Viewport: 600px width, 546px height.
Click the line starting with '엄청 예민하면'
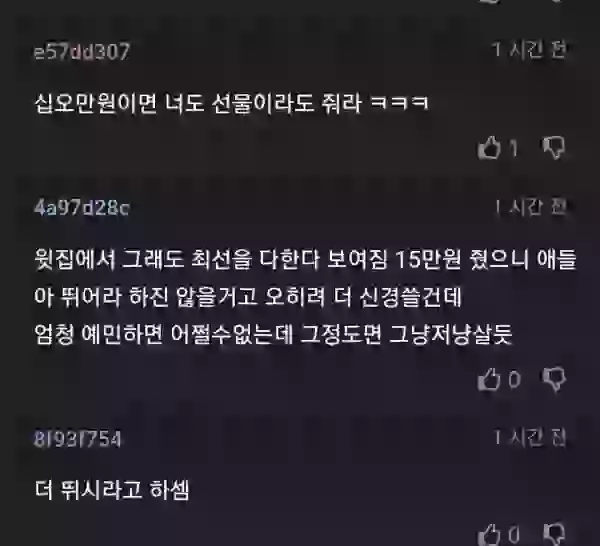[273, 334]
